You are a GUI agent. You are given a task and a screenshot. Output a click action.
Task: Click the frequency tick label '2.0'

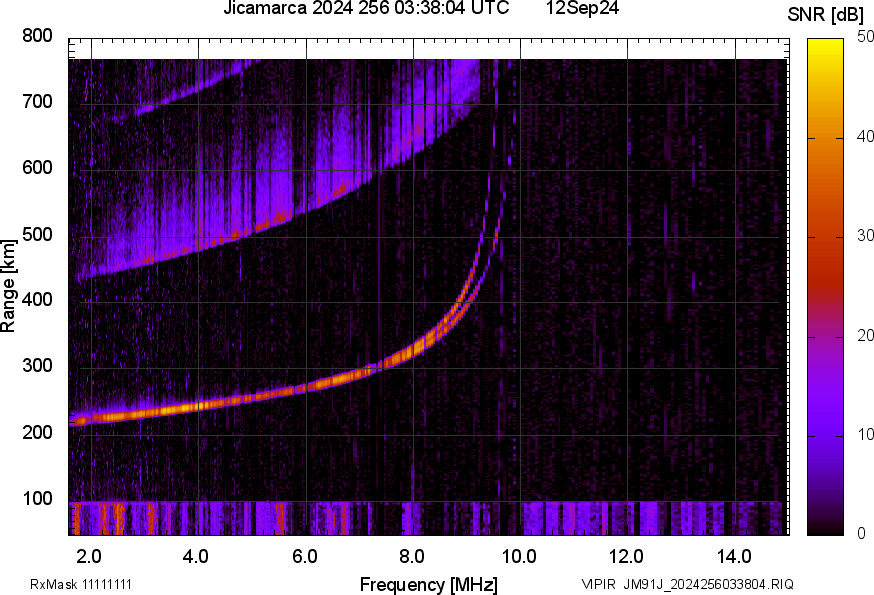pos(89,556)
